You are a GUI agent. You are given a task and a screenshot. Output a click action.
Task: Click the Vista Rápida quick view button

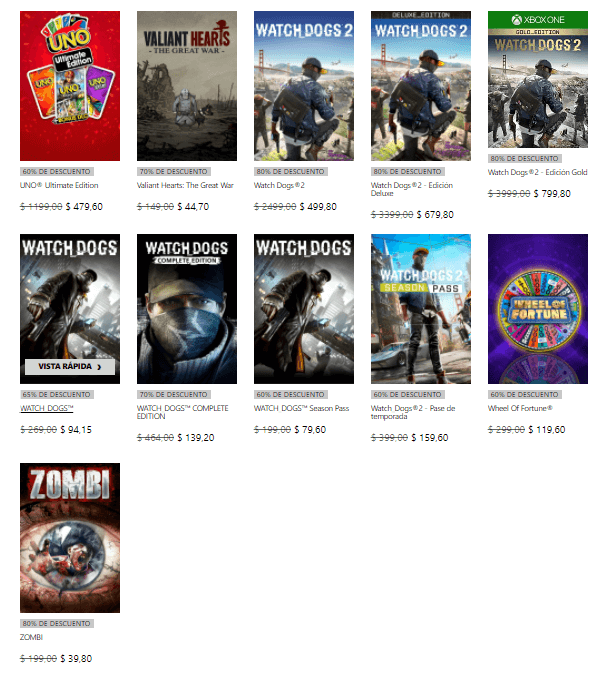[70, 367]
